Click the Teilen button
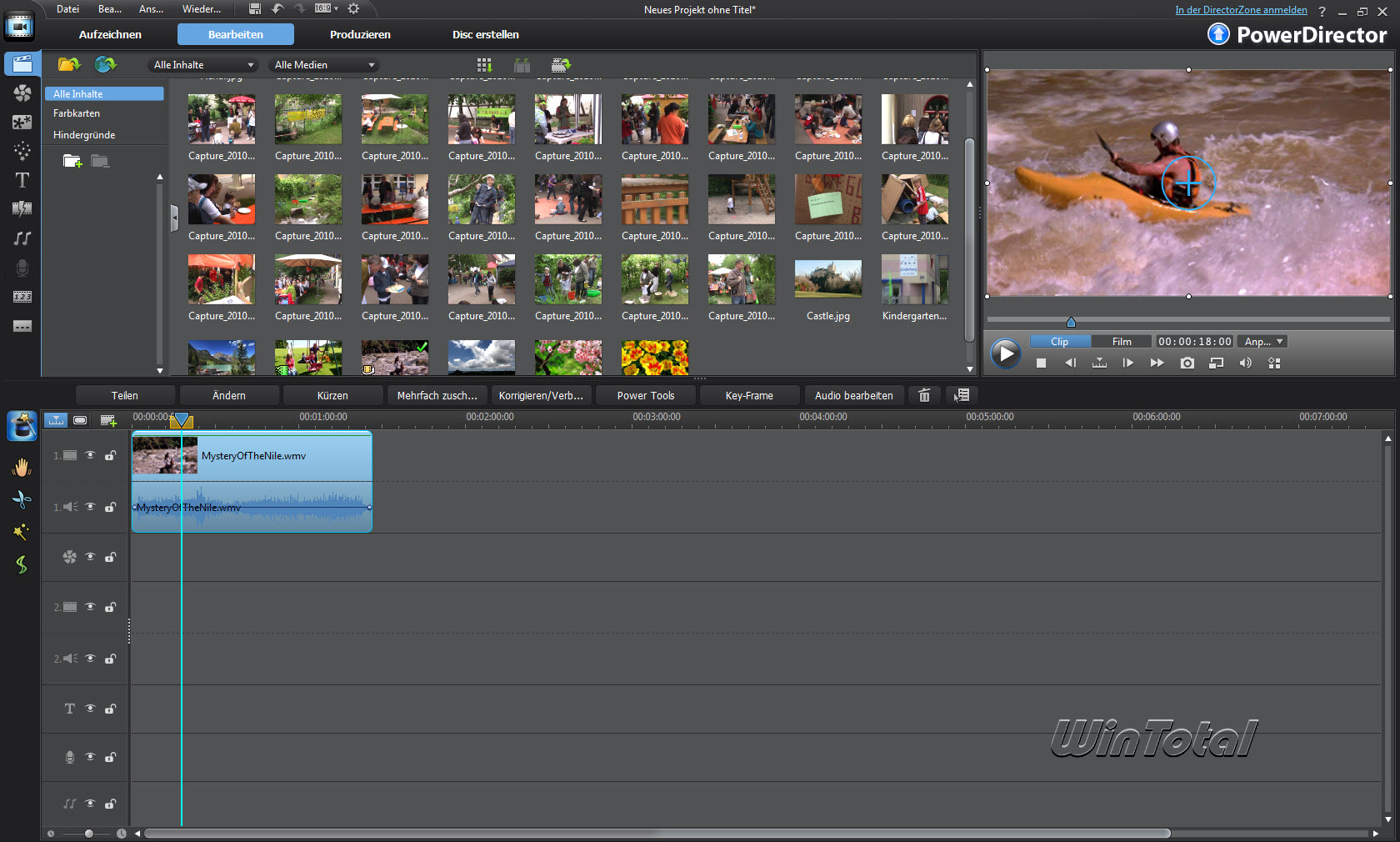Image resolution: width=1400 pixels, height=842 pixels. click(x=125, y=395)
